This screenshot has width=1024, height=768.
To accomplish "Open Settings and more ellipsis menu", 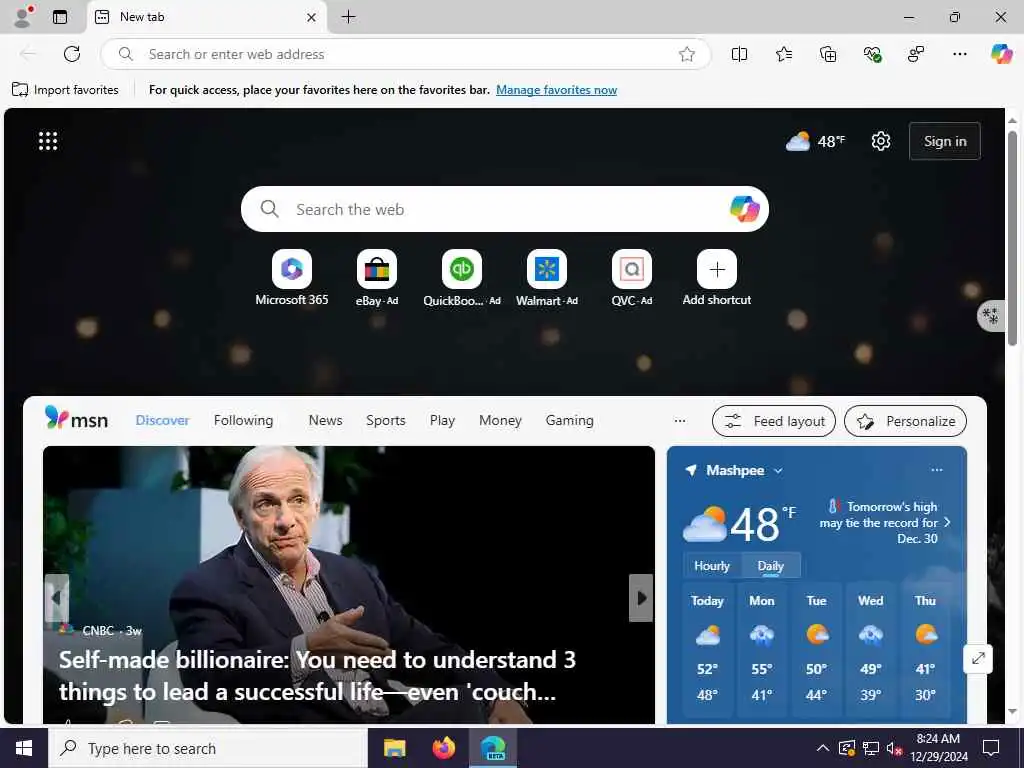I will pyautogui.click(x=960, y=54).
